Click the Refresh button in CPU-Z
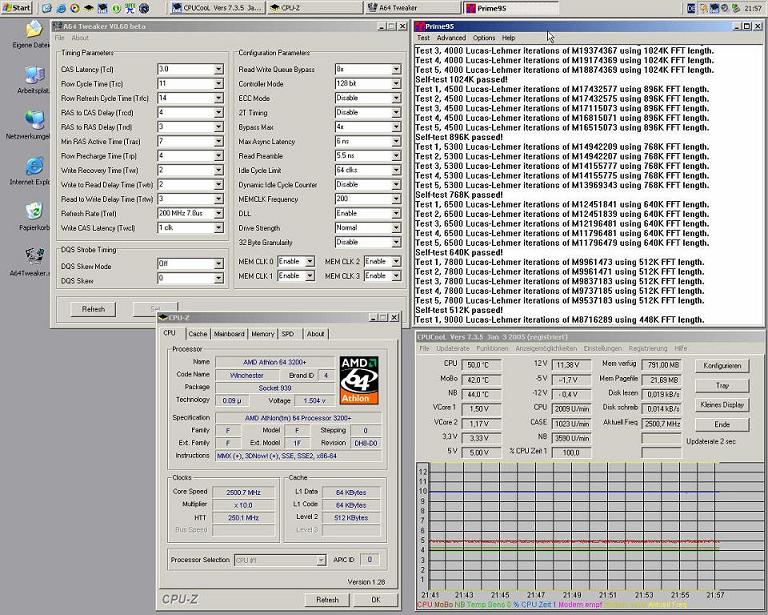Screen dimensions: 768x615 click(327, 600)
